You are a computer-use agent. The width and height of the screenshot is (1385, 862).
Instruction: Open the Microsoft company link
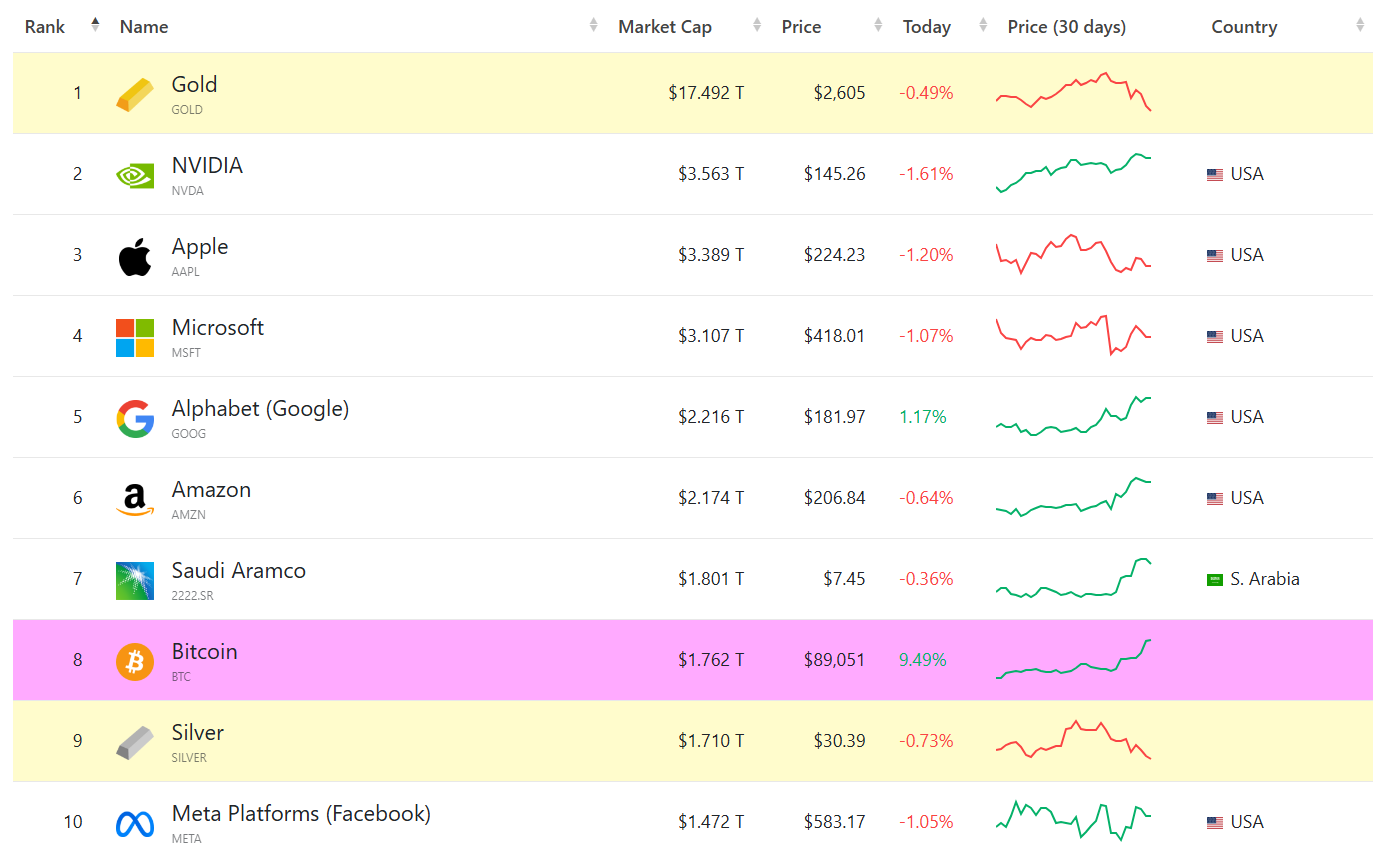(x=218, y=328)
